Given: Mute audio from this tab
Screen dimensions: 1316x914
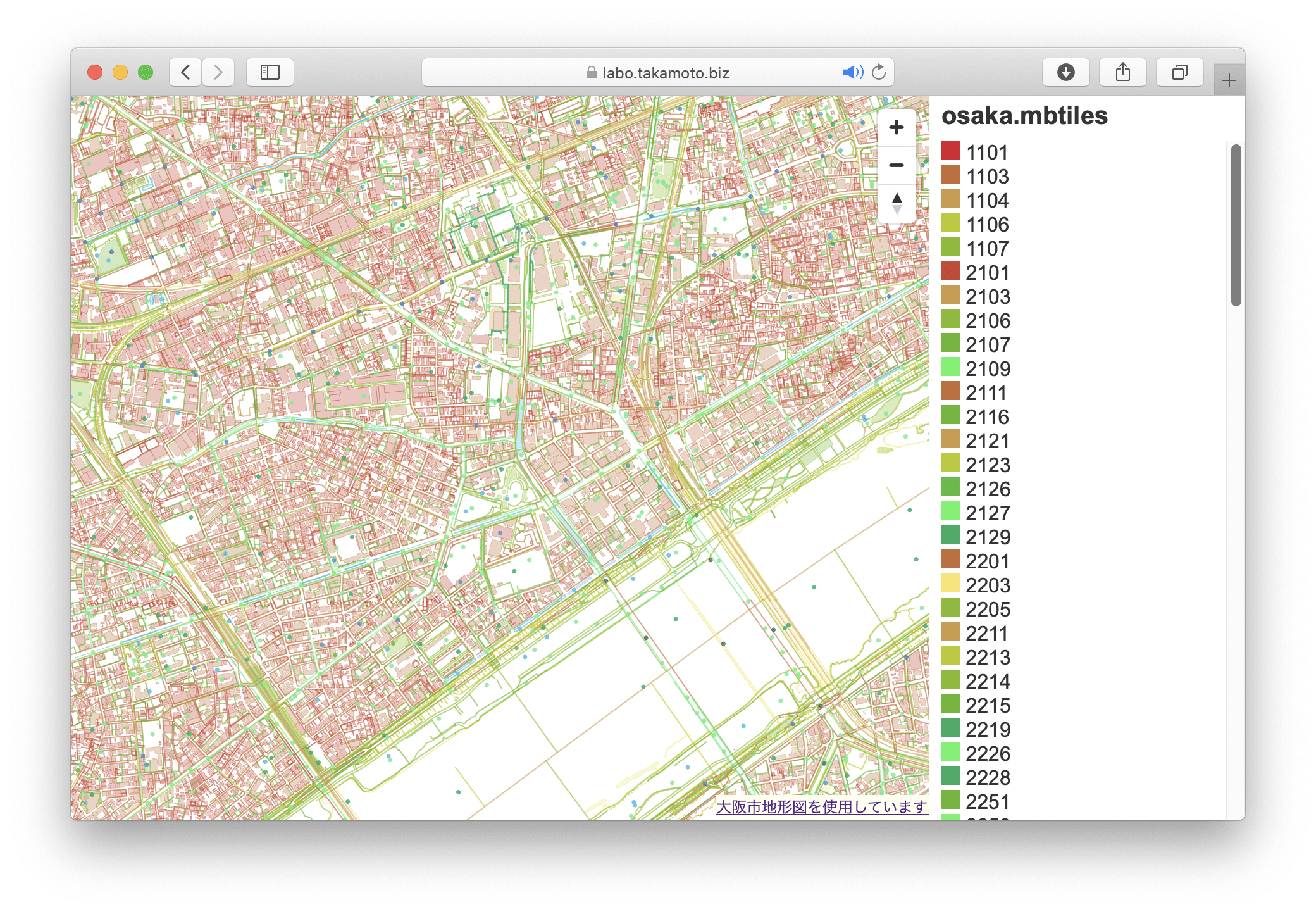Looking at the screenshot, I should [x=853, y=72].
